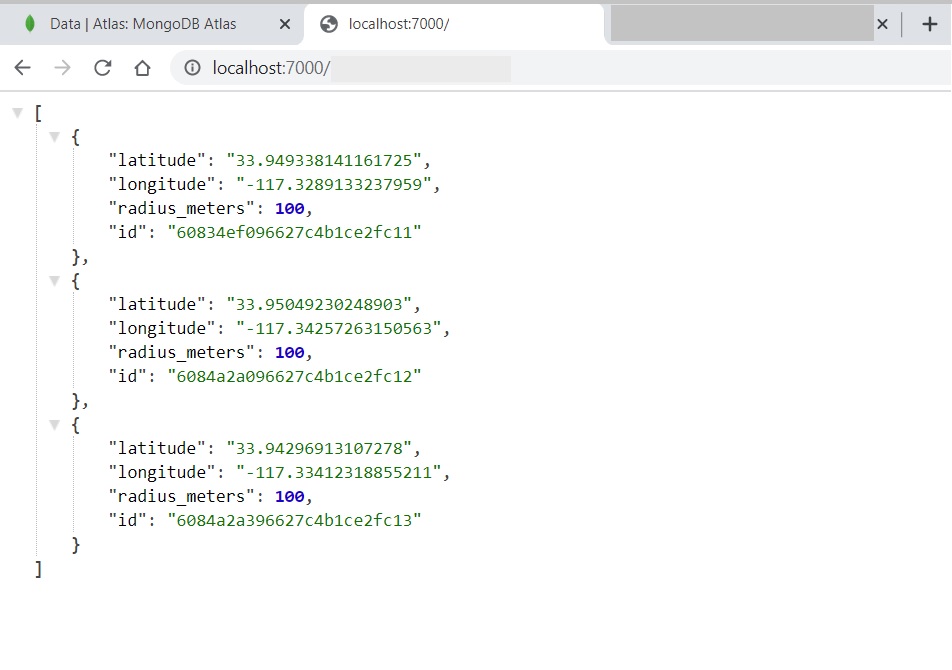
Task: Collapse the root JSON array
Action: (18, 112)
